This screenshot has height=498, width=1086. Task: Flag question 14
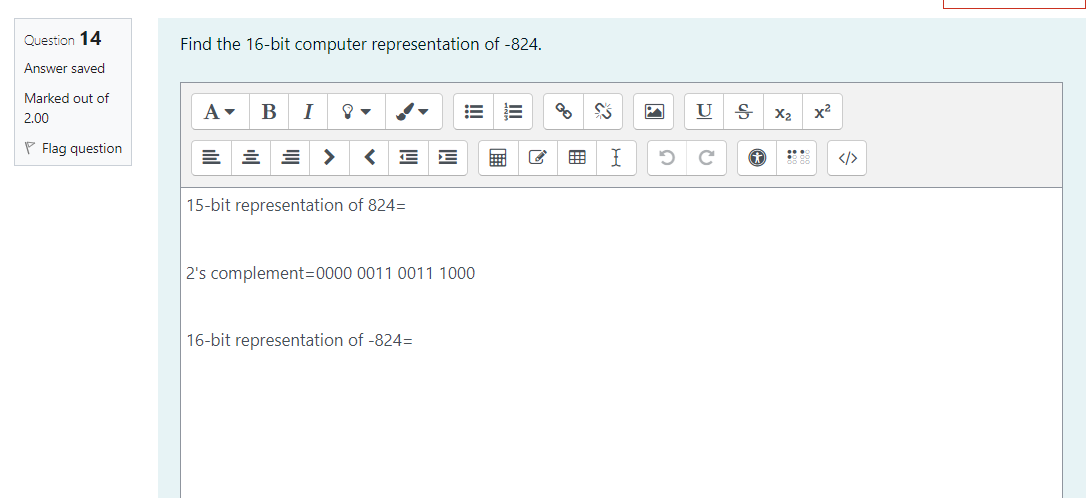73,148
